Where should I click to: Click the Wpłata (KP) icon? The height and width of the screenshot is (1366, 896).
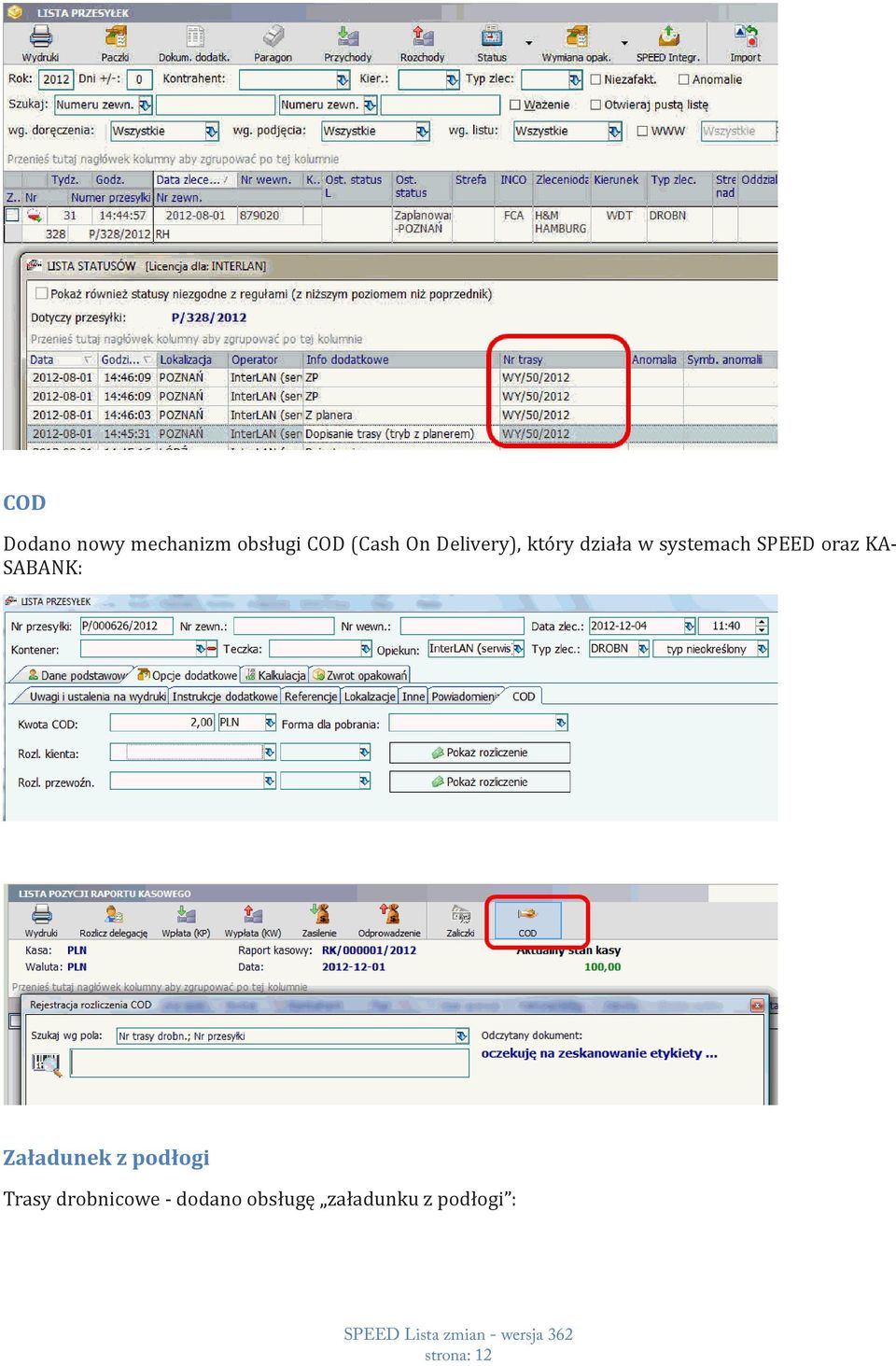(x=186, y=921)
